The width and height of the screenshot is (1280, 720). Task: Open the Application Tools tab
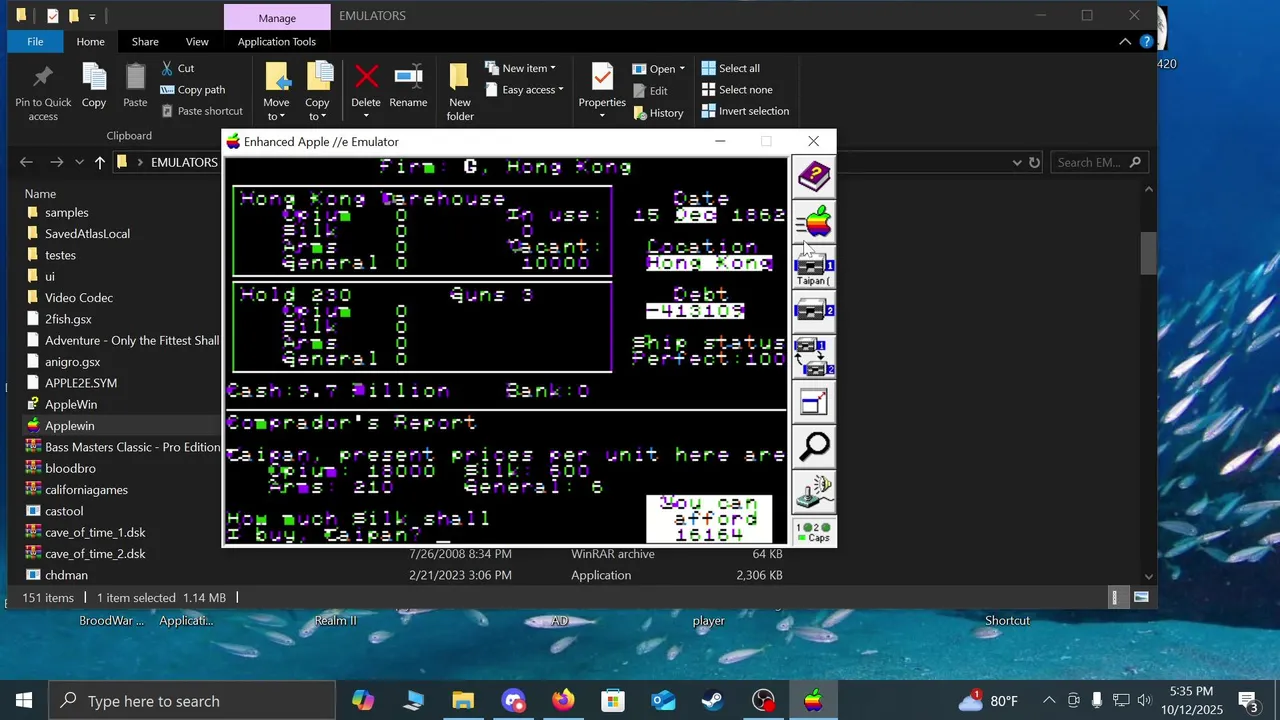pos(277,41)
